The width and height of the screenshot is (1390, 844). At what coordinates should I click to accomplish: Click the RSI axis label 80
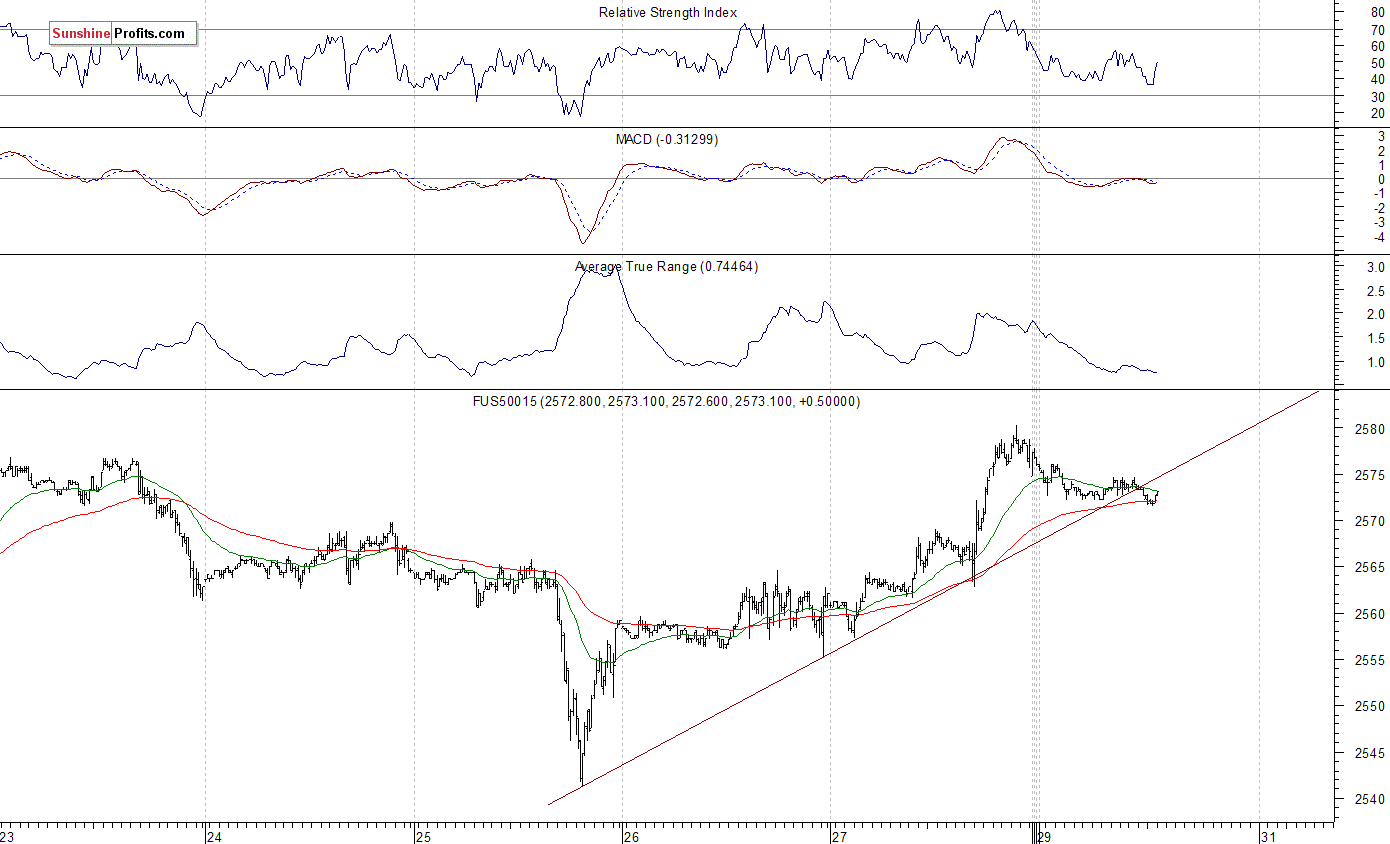point(1378,12)
